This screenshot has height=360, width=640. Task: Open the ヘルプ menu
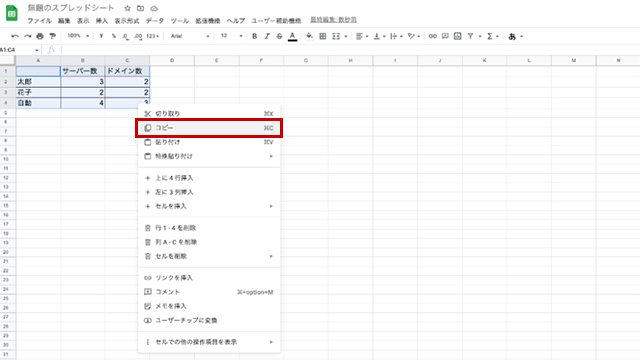[x=236, y=20]
